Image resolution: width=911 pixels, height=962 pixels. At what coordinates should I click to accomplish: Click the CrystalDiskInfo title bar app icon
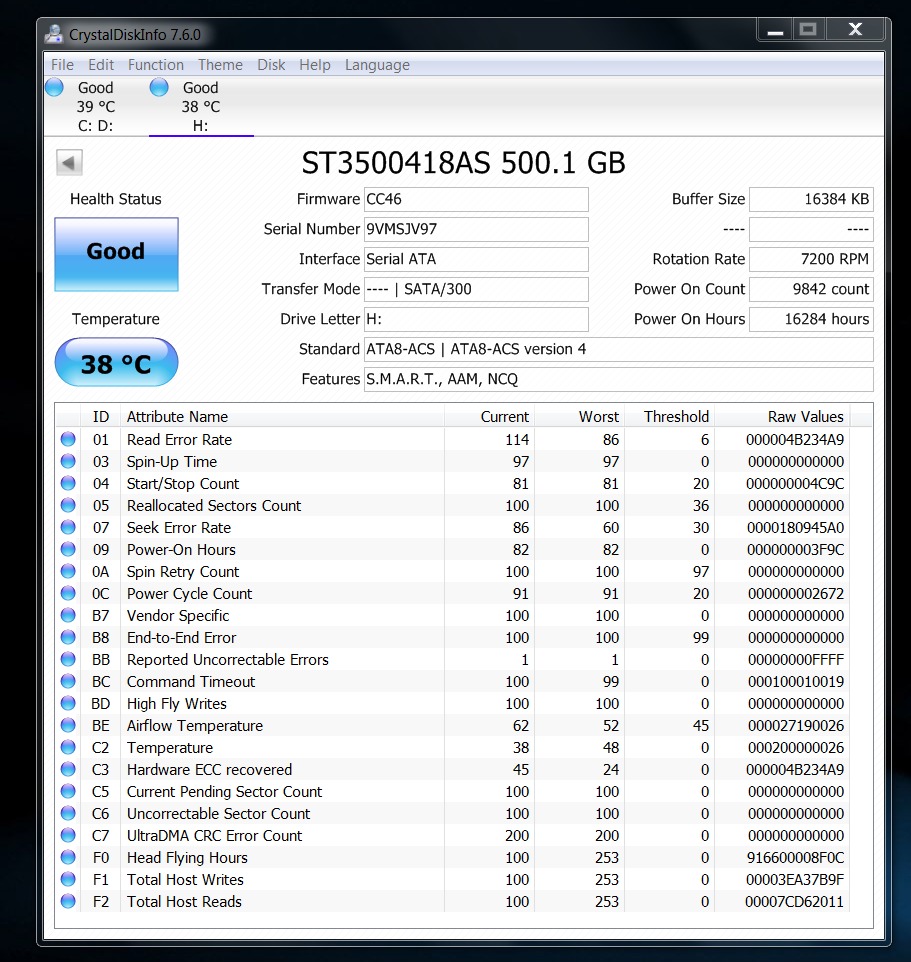56,35
